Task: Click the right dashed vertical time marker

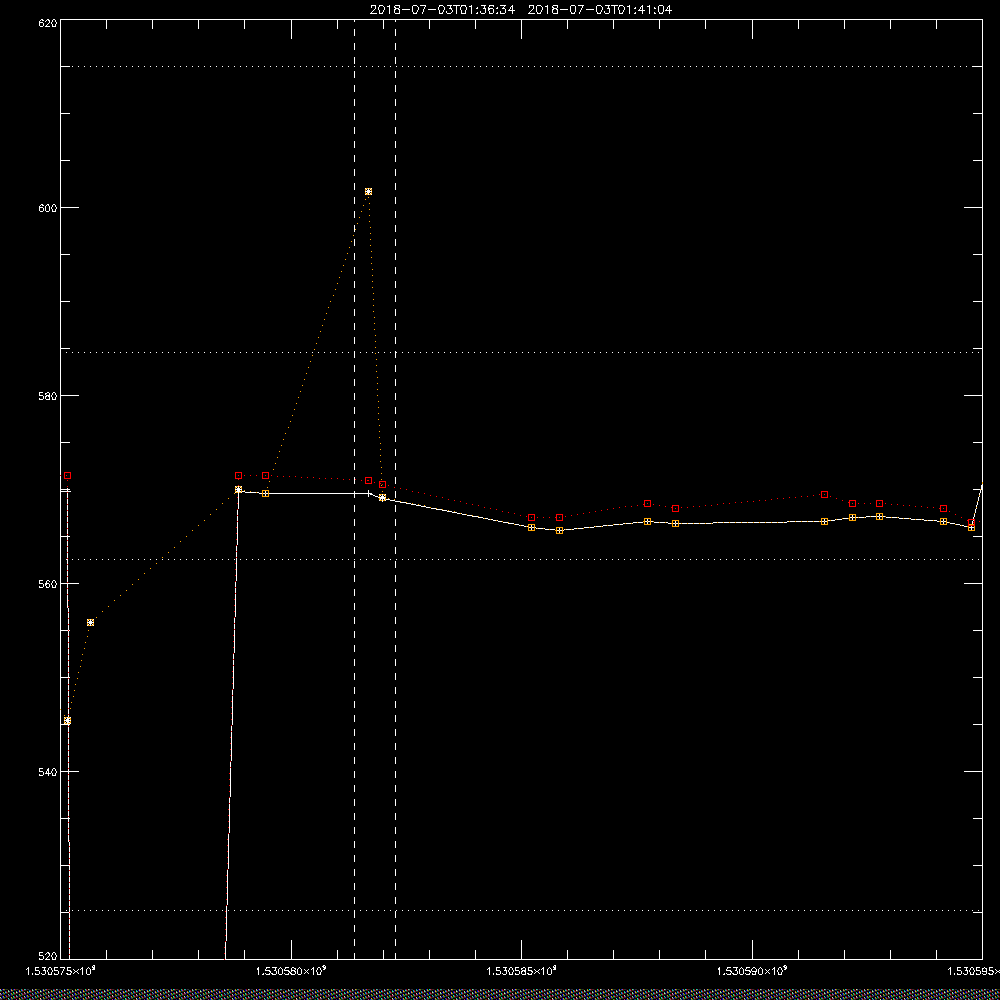Action: coord(395,489)
